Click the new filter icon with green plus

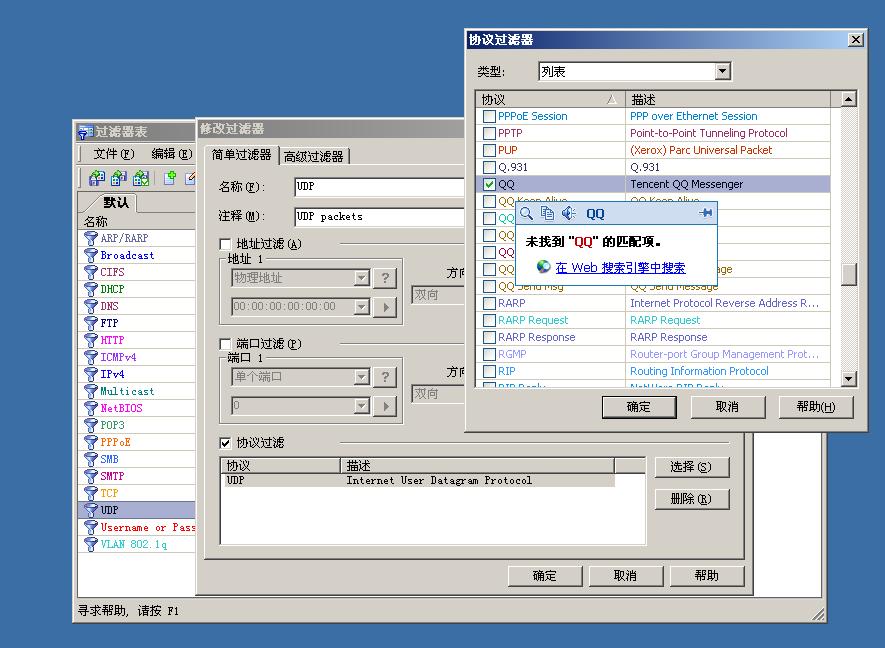(170, 178)
